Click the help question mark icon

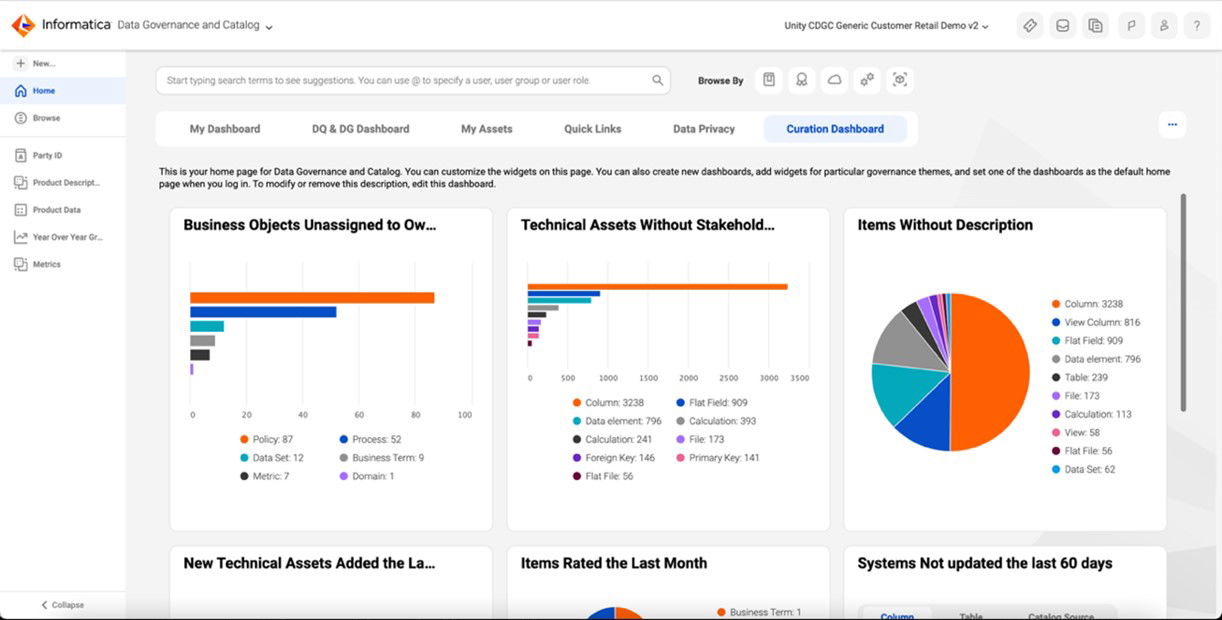coord(1196,25)
